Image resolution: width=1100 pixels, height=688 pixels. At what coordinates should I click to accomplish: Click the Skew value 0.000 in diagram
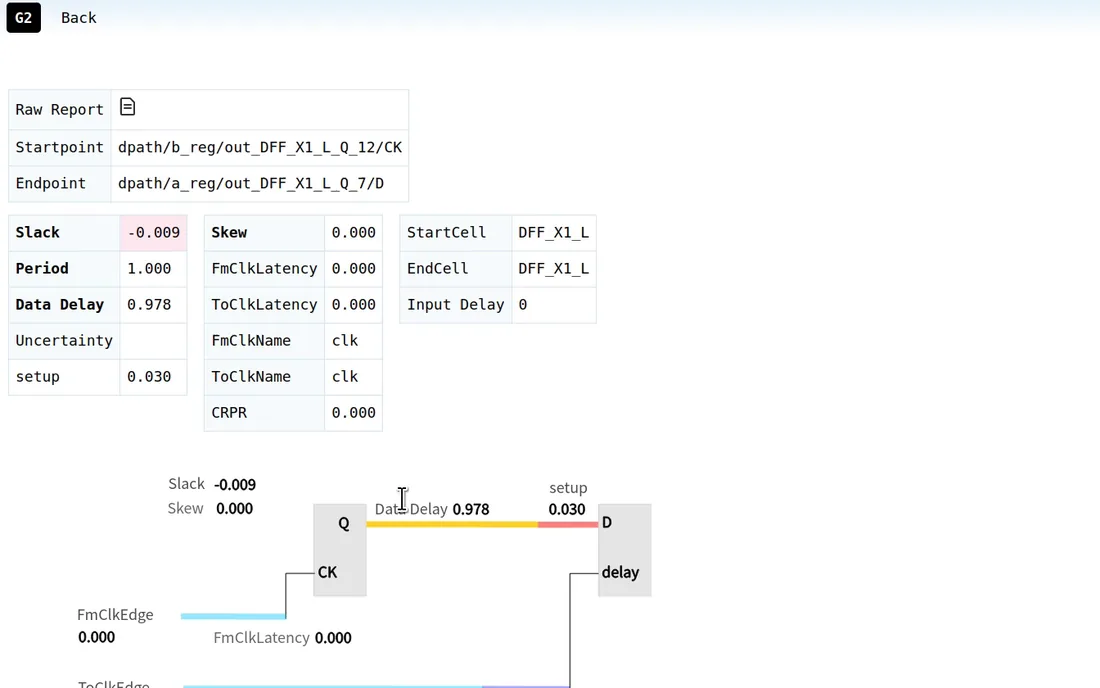(234, 508)
